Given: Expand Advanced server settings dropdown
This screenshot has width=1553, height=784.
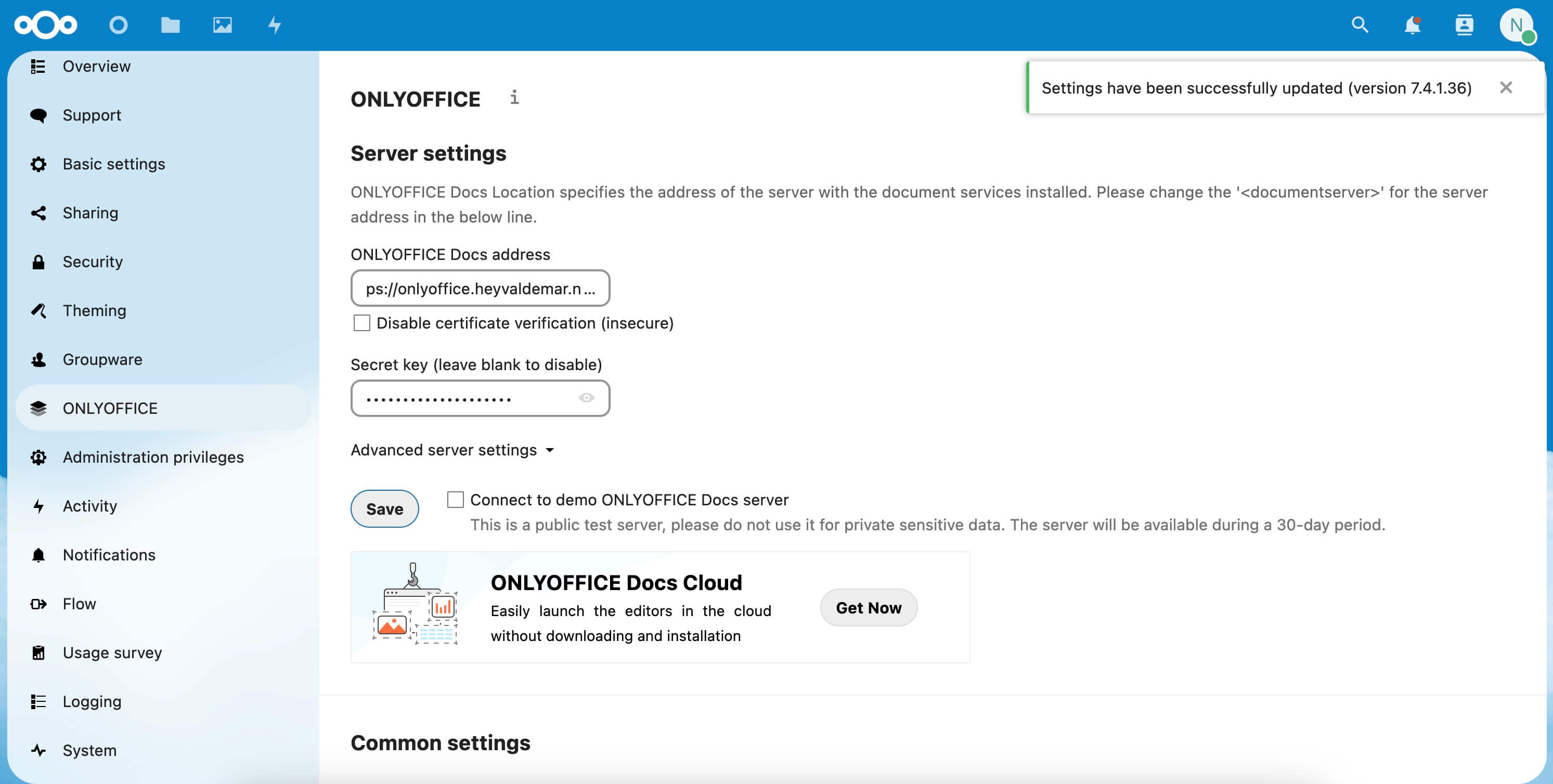Looking at the screenshot, I should pos(453,449).
